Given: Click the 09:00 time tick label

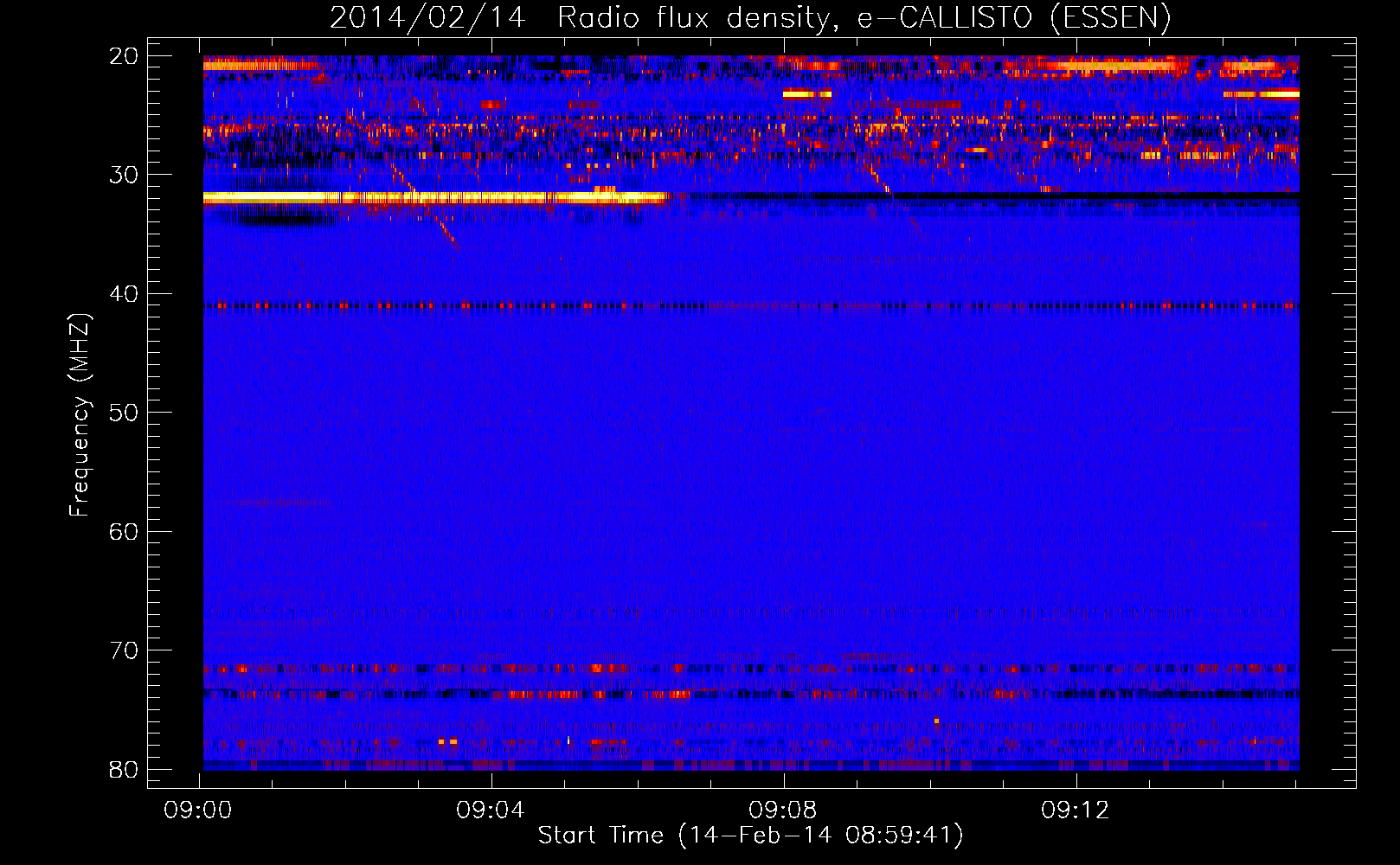Looking at the screenshot, I should click(x=199, y=810).
